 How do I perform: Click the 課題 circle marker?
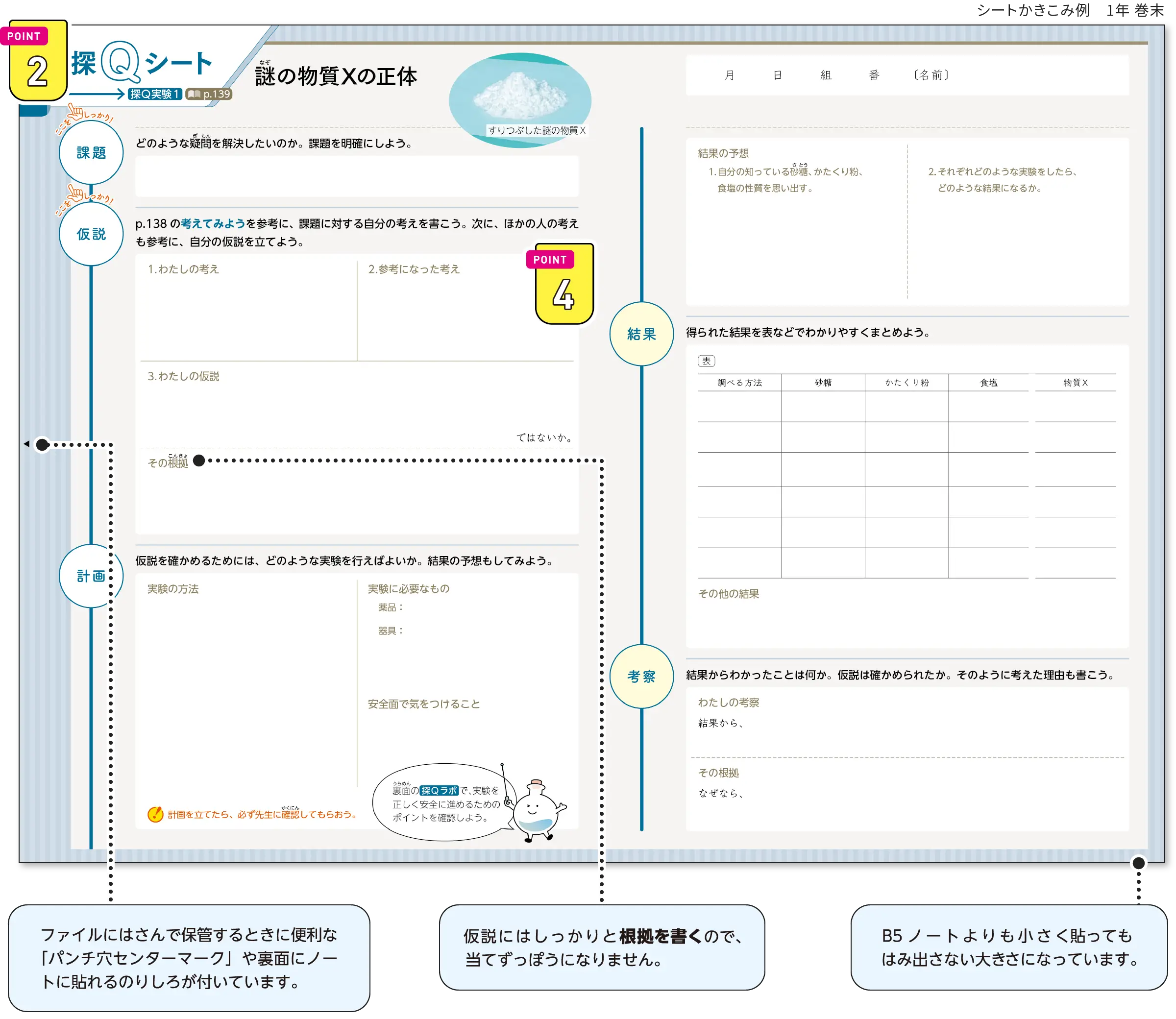pos(91,152)
